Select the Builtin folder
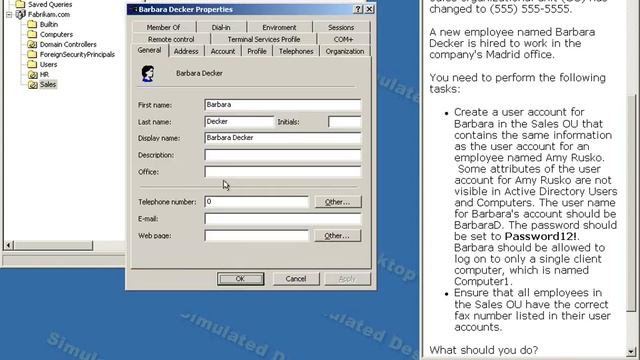The width and height of the screenshot is (640, 360). 49,24
